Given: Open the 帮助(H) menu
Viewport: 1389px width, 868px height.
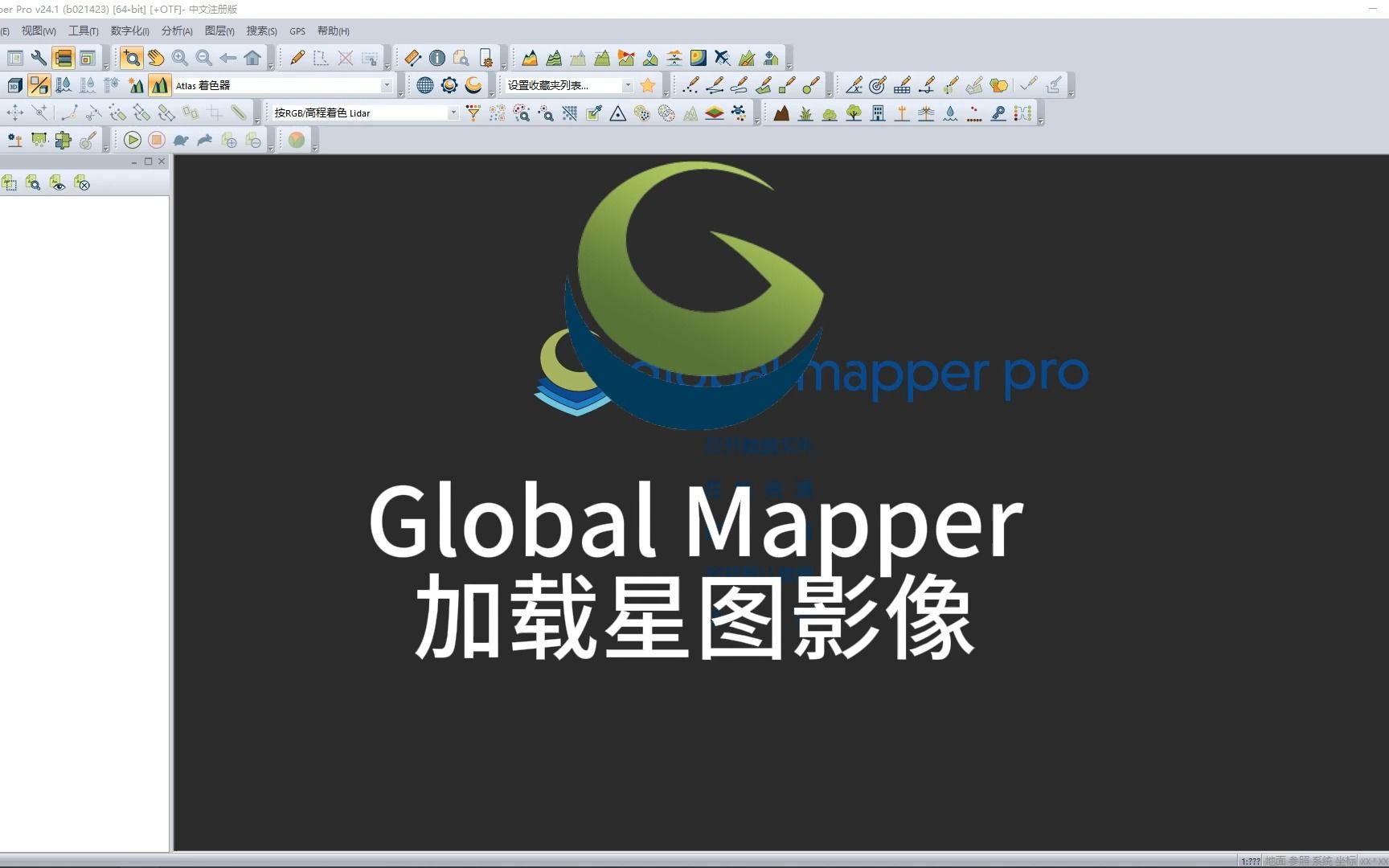Looking at the screenshot, I should click(333, 31).
